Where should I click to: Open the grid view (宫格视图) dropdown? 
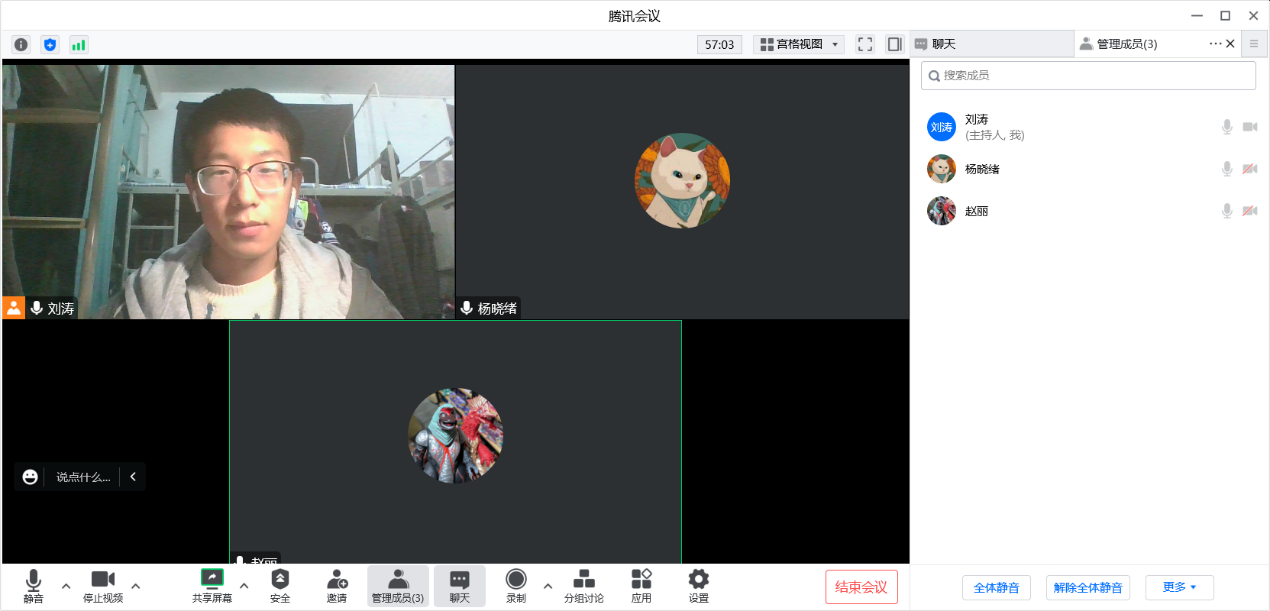(799, 45)
